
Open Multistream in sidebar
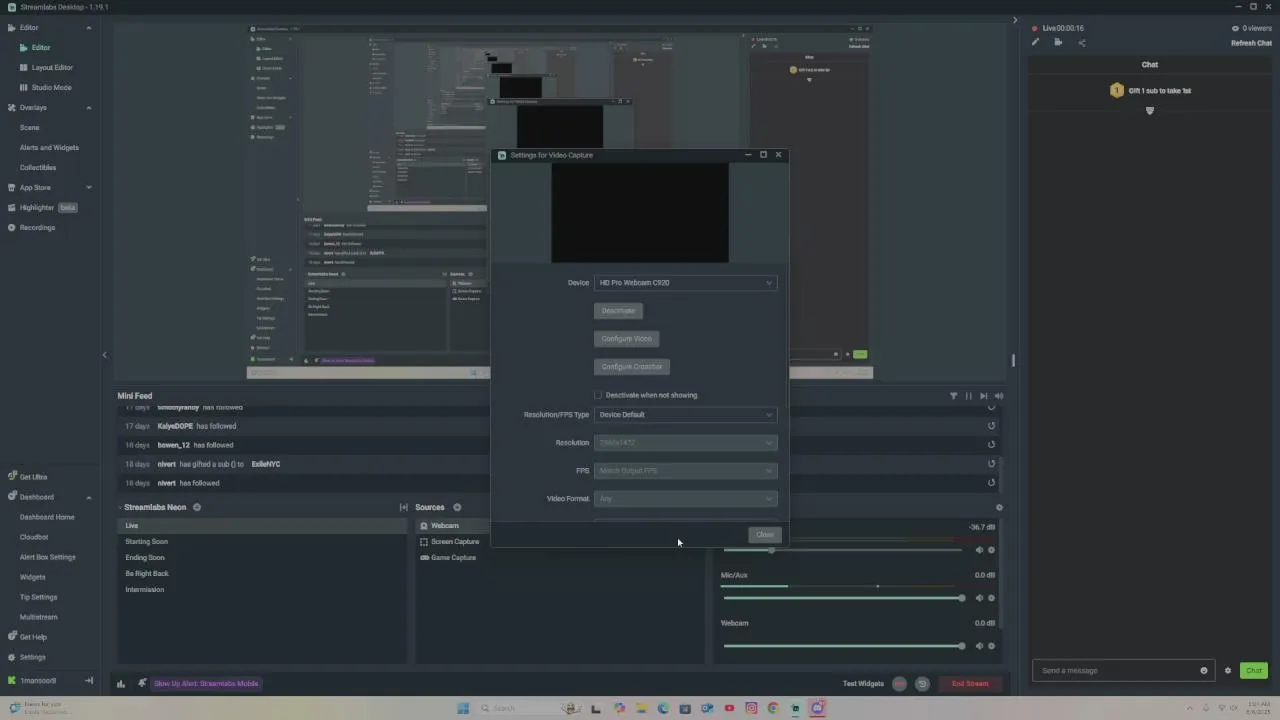click(x=39, y=617)
